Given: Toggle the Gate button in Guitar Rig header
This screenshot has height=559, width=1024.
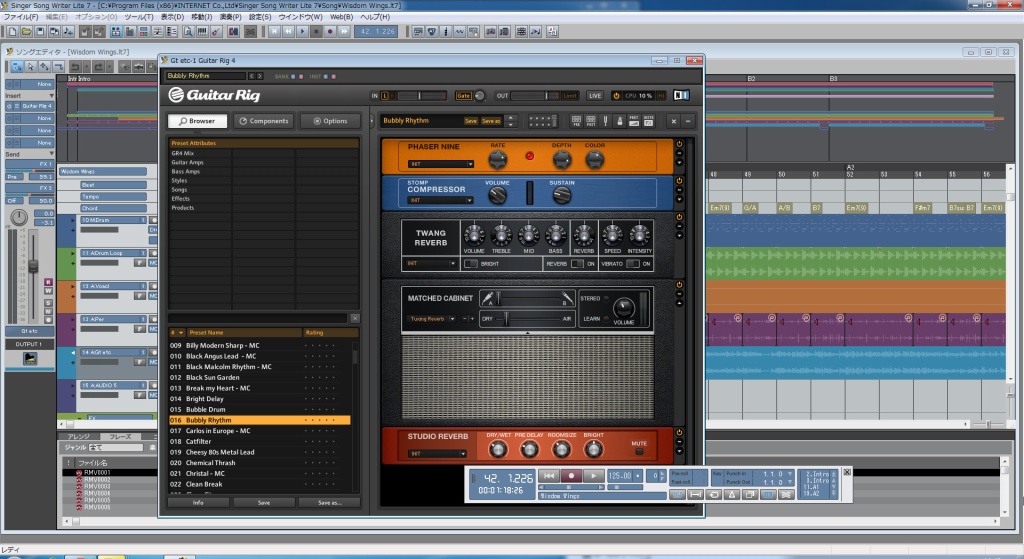Looking at the screenshot, I should coord(463,95).
